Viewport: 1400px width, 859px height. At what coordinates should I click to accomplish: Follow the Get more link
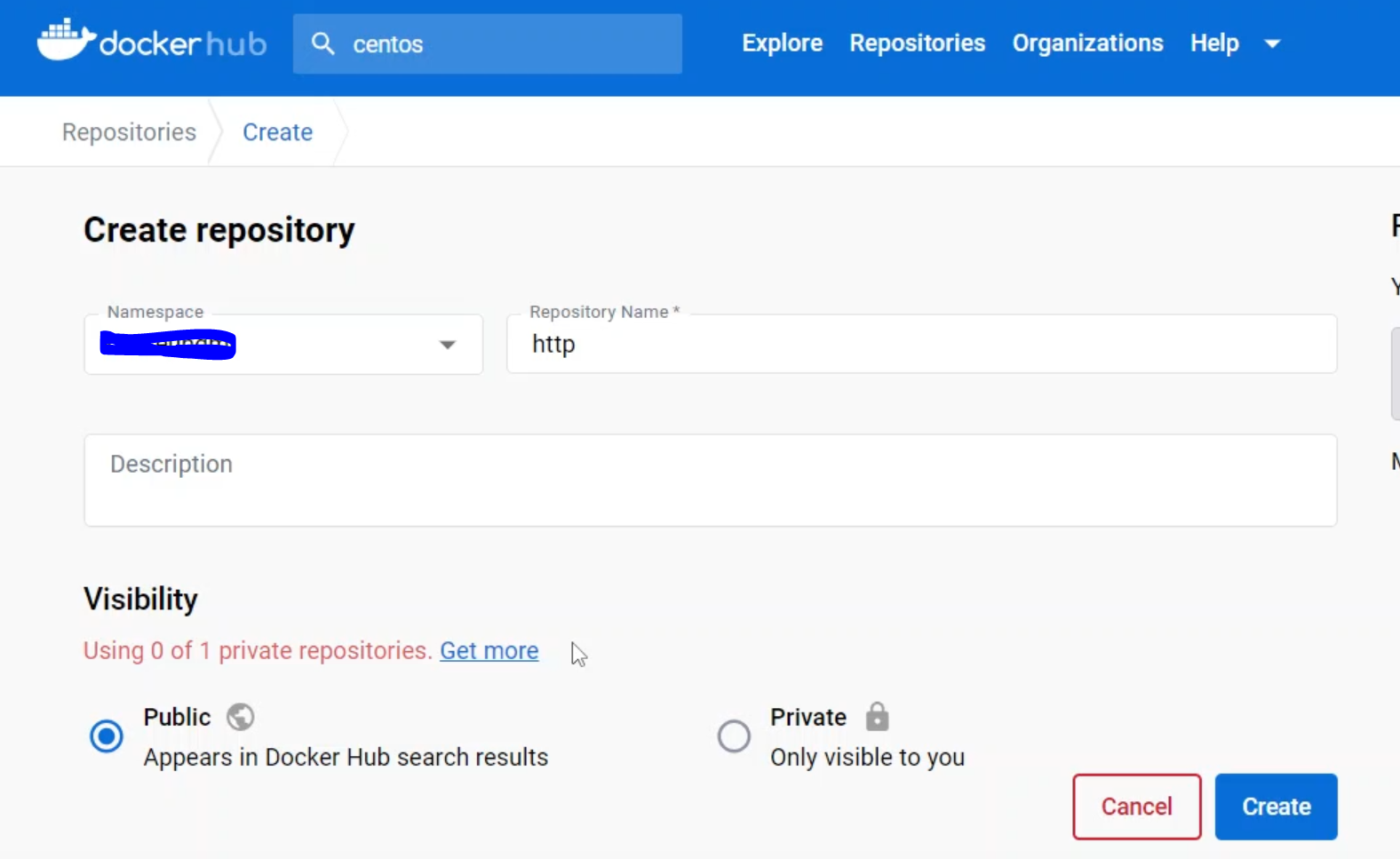click(489, 650)
